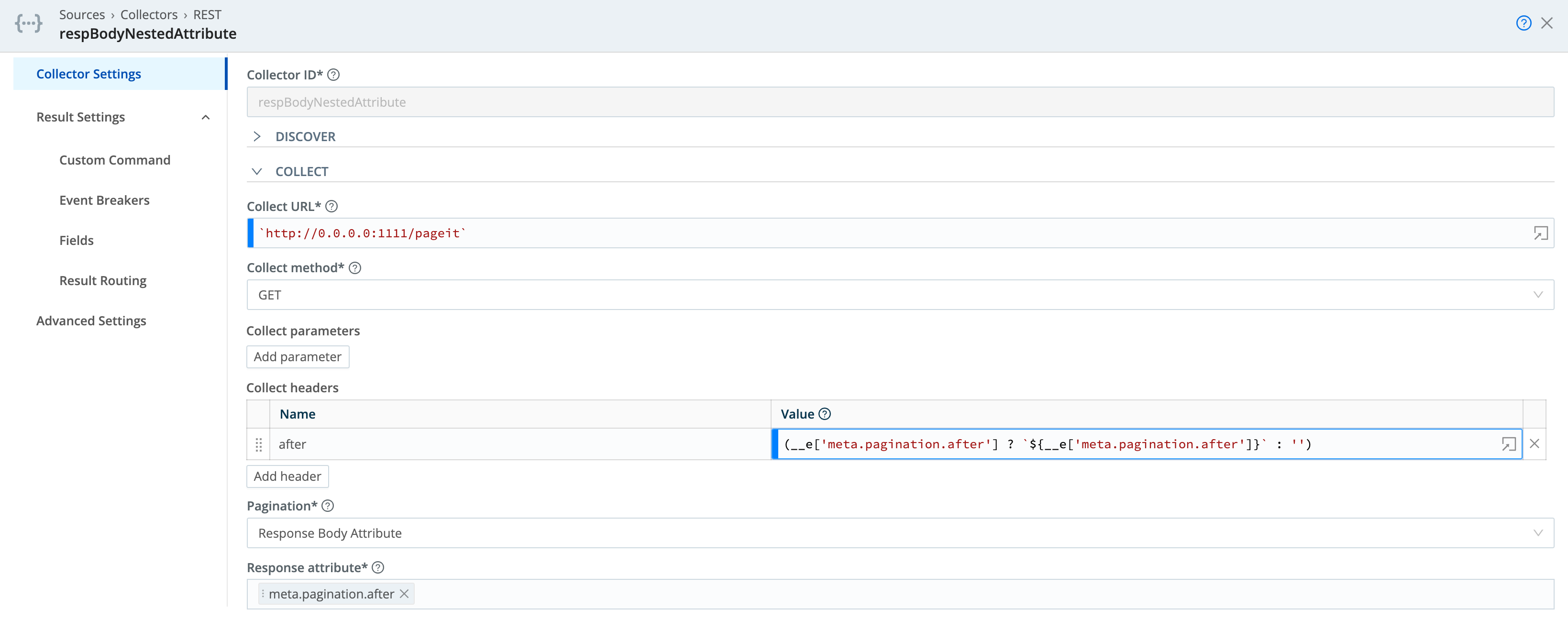Remove the meta.pagination.after attribute tag

point(404,594)
